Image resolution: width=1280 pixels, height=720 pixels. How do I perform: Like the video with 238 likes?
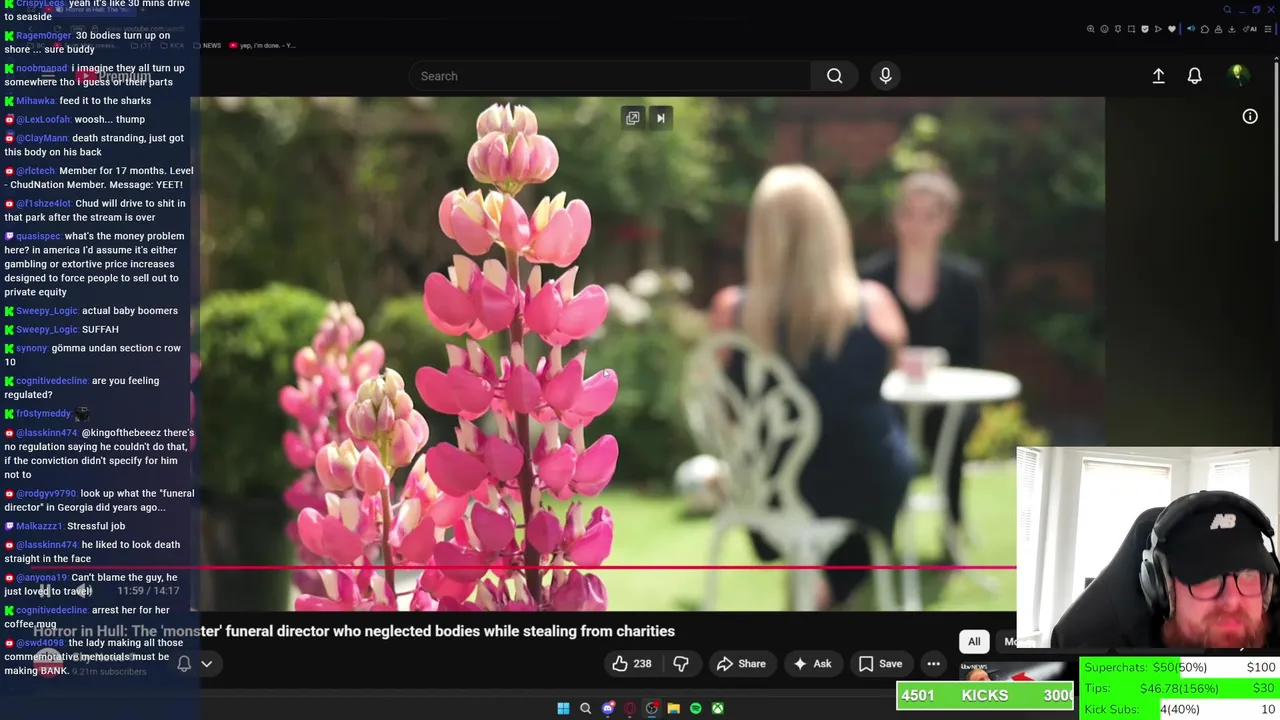[x=631, y=664]
